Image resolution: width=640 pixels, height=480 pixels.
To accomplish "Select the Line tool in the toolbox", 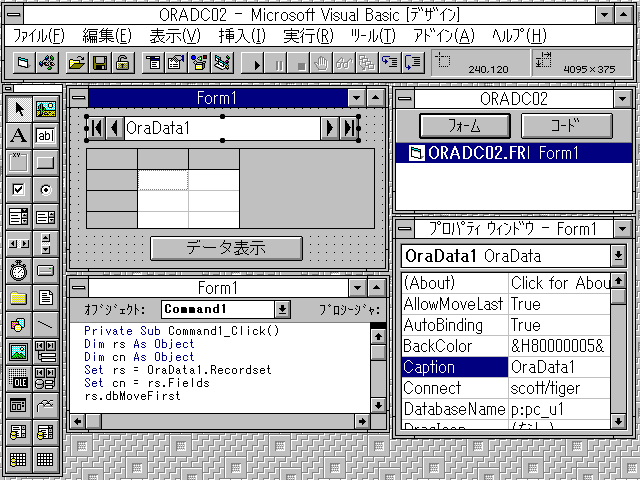I will [45, 324].
